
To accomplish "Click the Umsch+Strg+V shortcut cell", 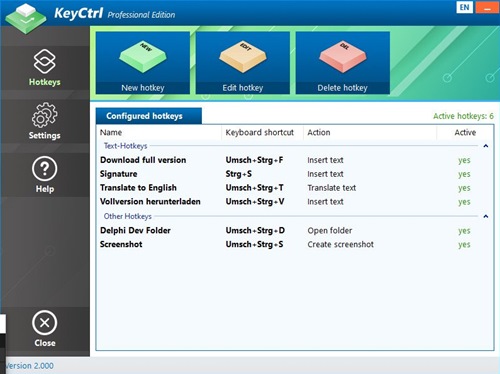I will (x=255, y=202).
